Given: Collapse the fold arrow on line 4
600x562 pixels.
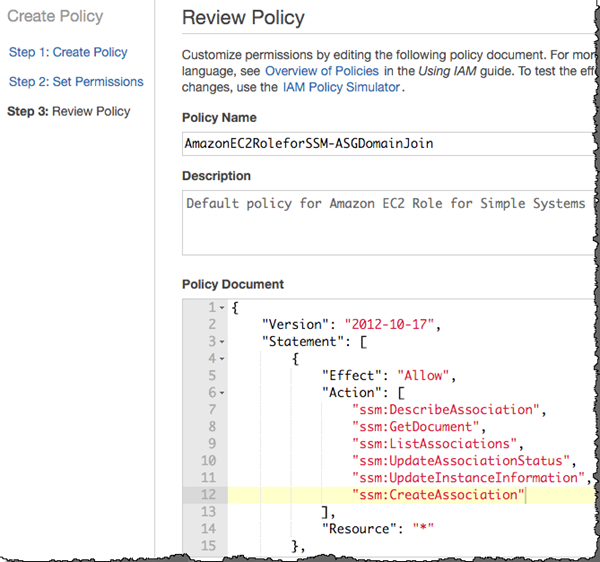Looking at the screenshot, I should (x=222, y=359).
